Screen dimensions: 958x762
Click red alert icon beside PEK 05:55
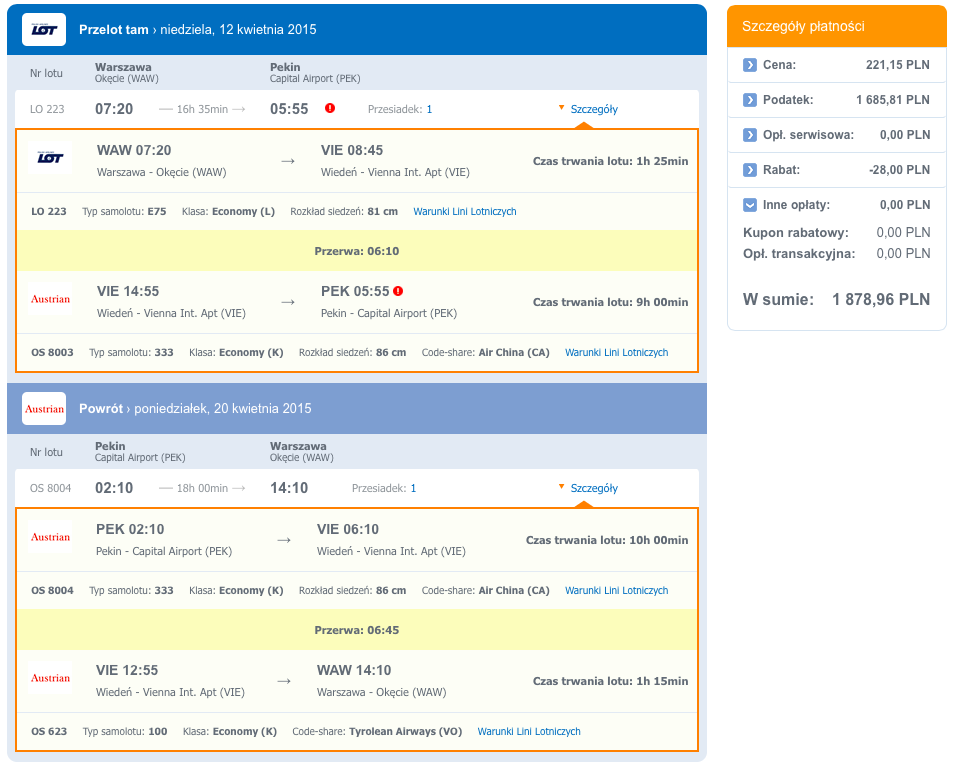[x=398, y=291]
